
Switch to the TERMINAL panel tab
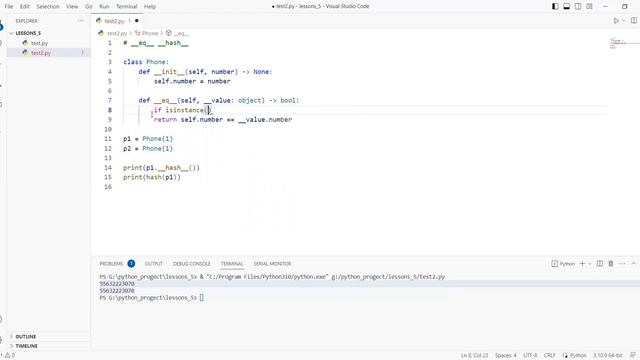click(x=232, y=264)
